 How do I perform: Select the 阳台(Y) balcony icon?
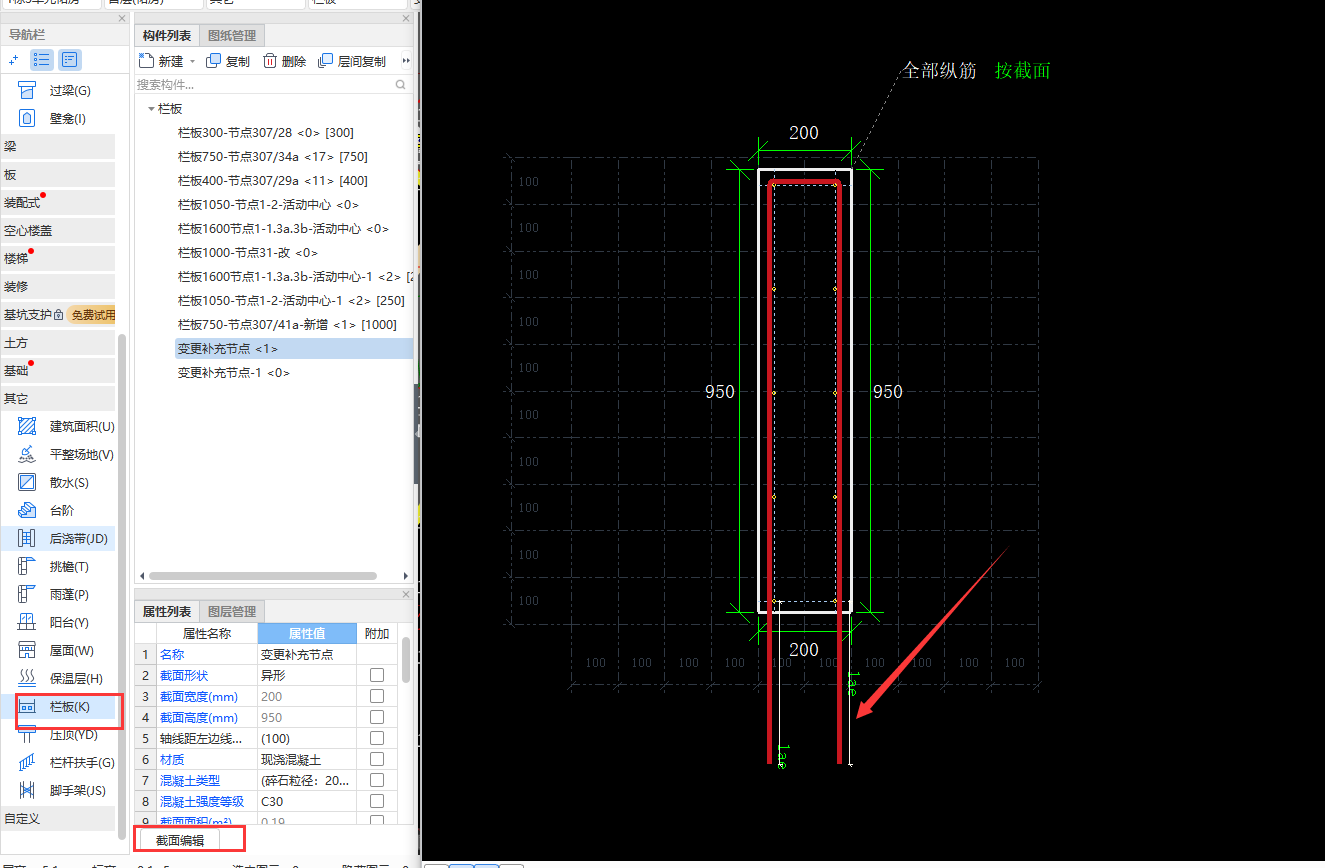coord(28,623)
